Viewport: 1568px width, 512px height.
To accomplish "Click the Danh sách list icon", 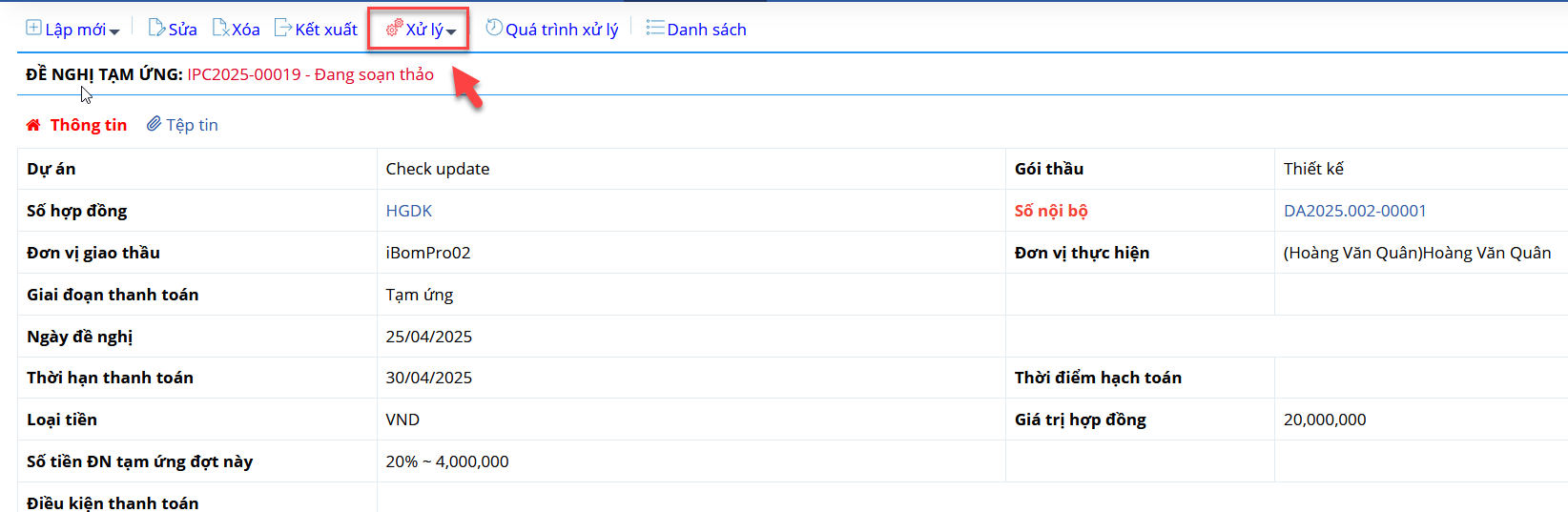I will click(654, 28).
